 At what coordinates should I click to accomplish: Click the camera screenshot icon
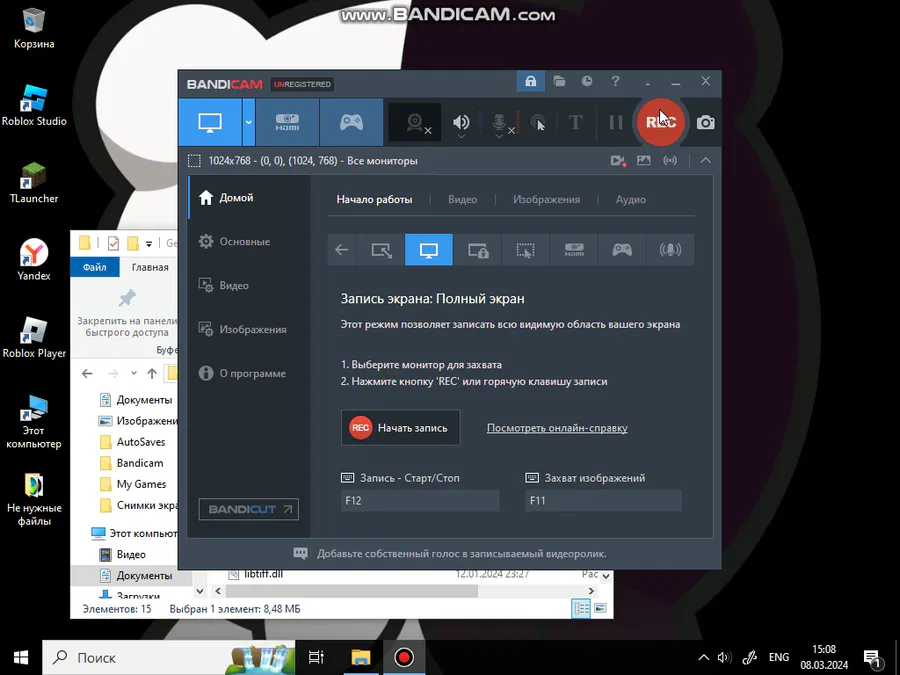[x=705, y=122]
